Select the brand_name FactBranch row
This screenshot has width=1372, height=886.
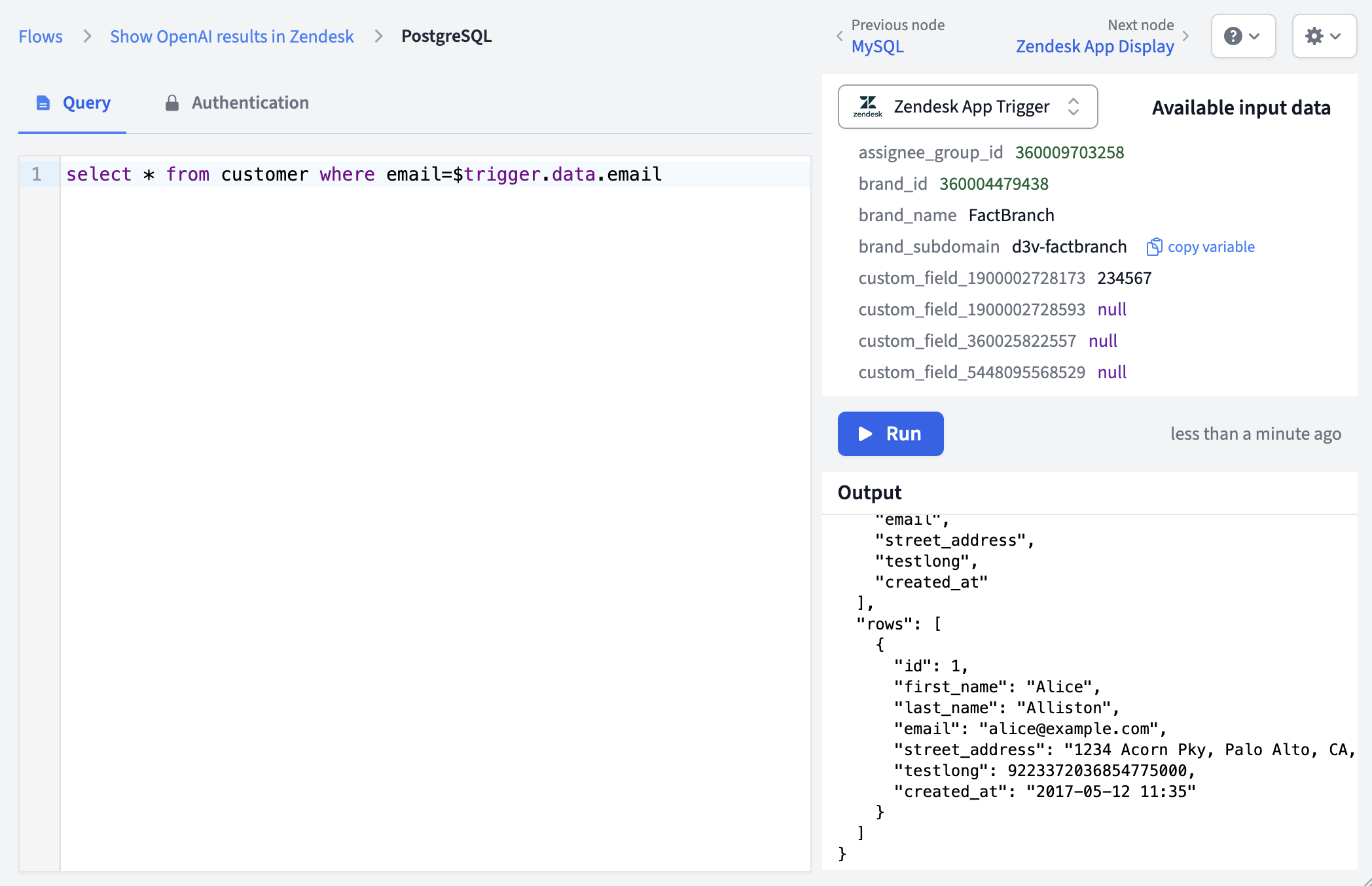tap(956, 215)
